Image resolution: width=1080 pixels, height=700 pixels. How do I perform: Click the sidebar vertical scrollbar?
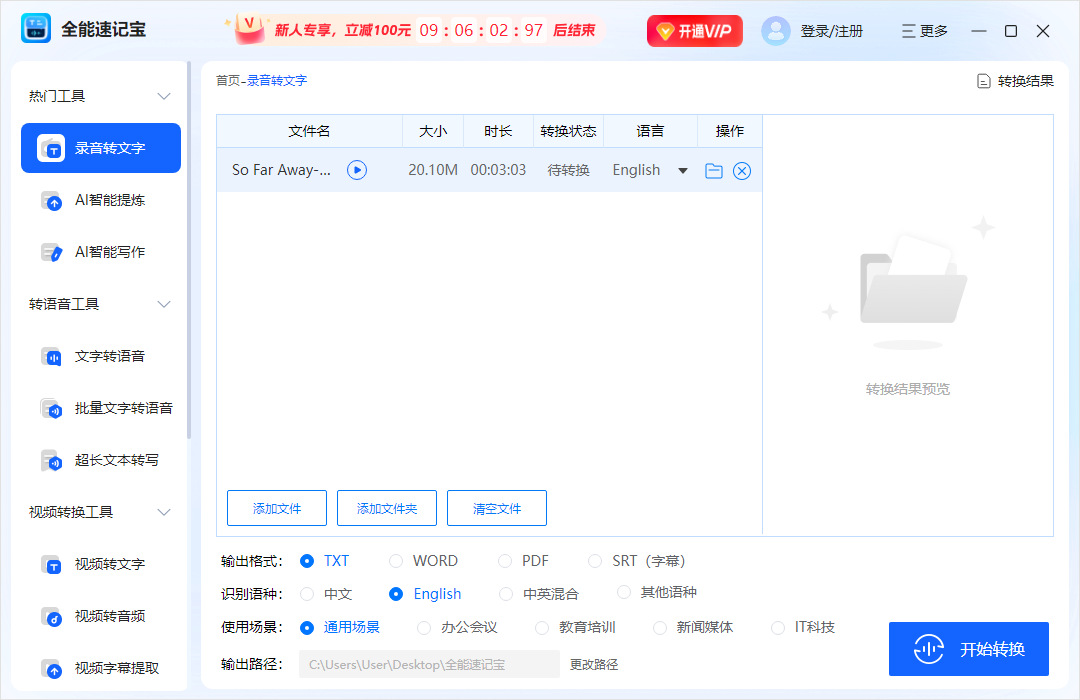click(189, 251)
